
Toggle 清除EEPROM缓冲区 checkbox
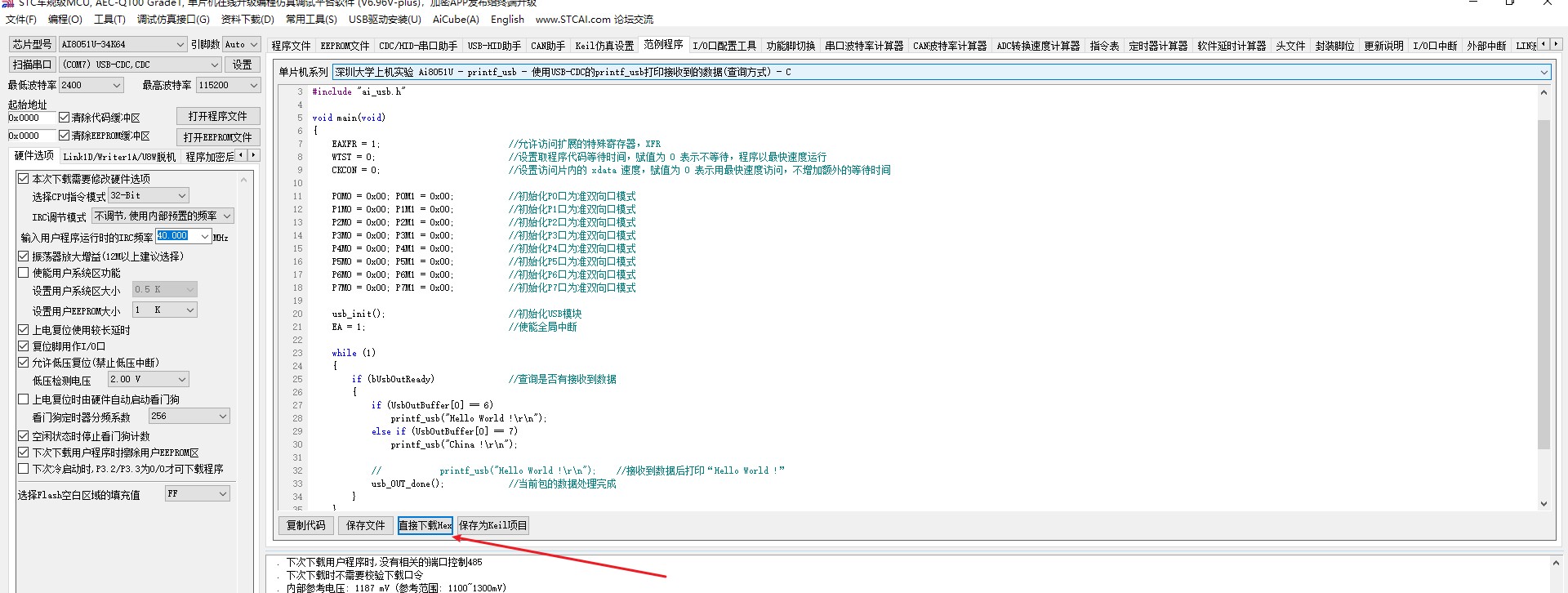pyautogui.click(x=64, y=136)
